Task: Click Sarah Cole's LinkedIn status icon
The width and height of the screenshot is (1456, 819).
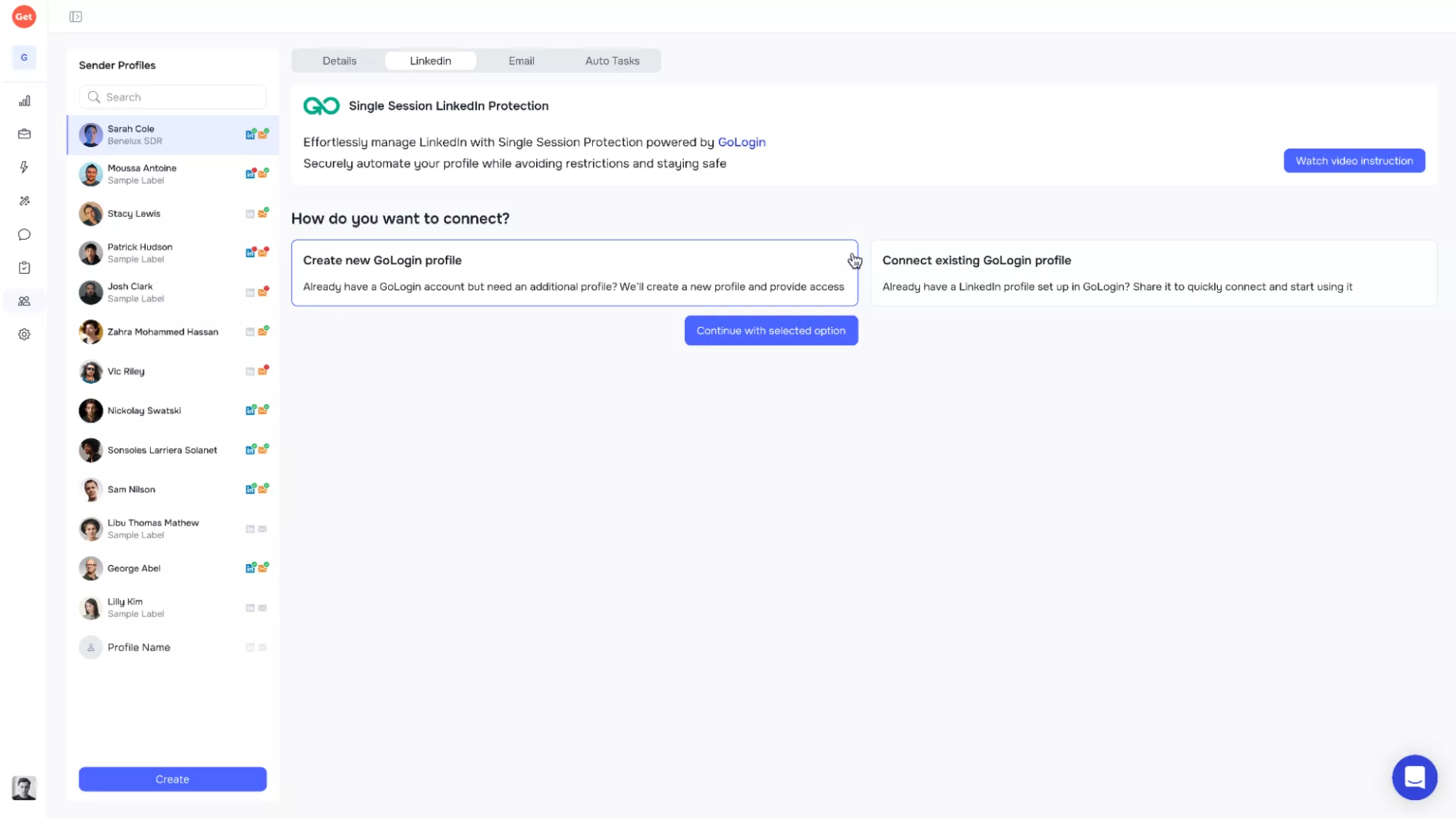Action: click(250, 134)
